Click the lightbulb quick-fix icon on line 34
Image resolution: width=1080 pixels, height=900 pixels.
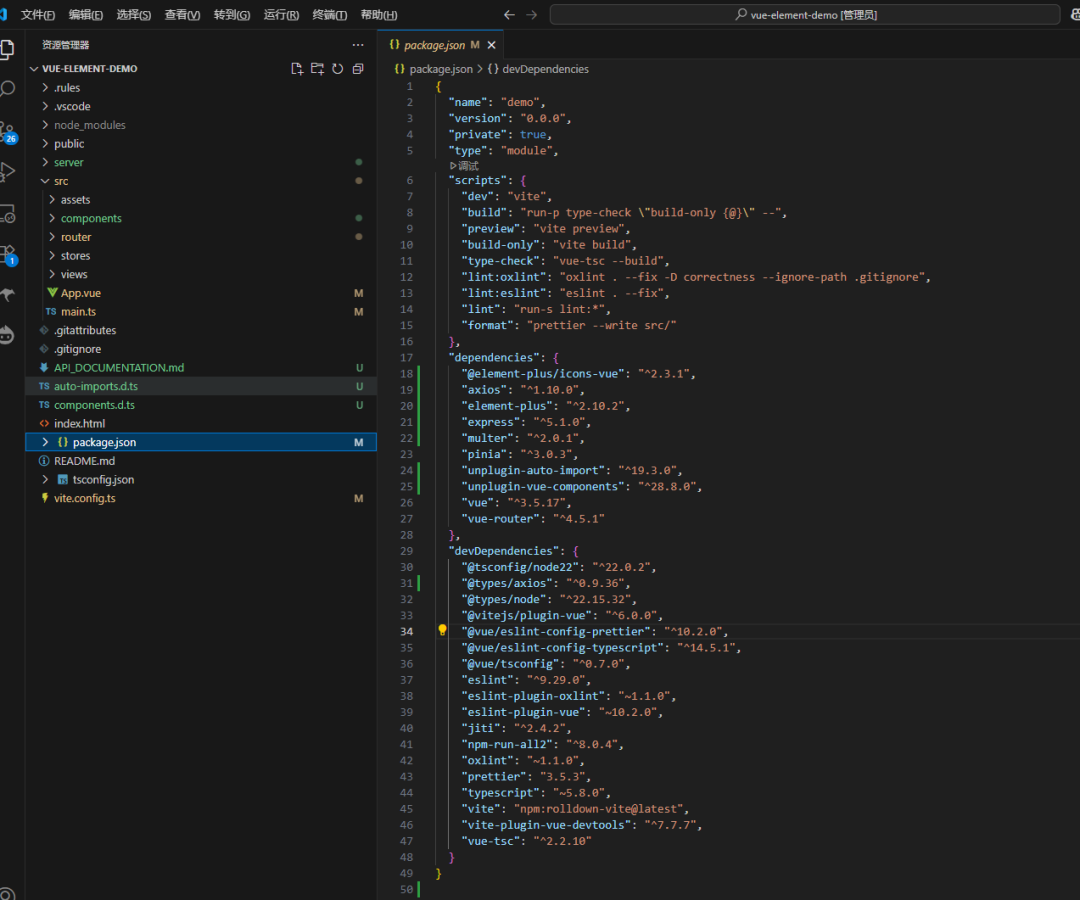[x=442, y=630]
